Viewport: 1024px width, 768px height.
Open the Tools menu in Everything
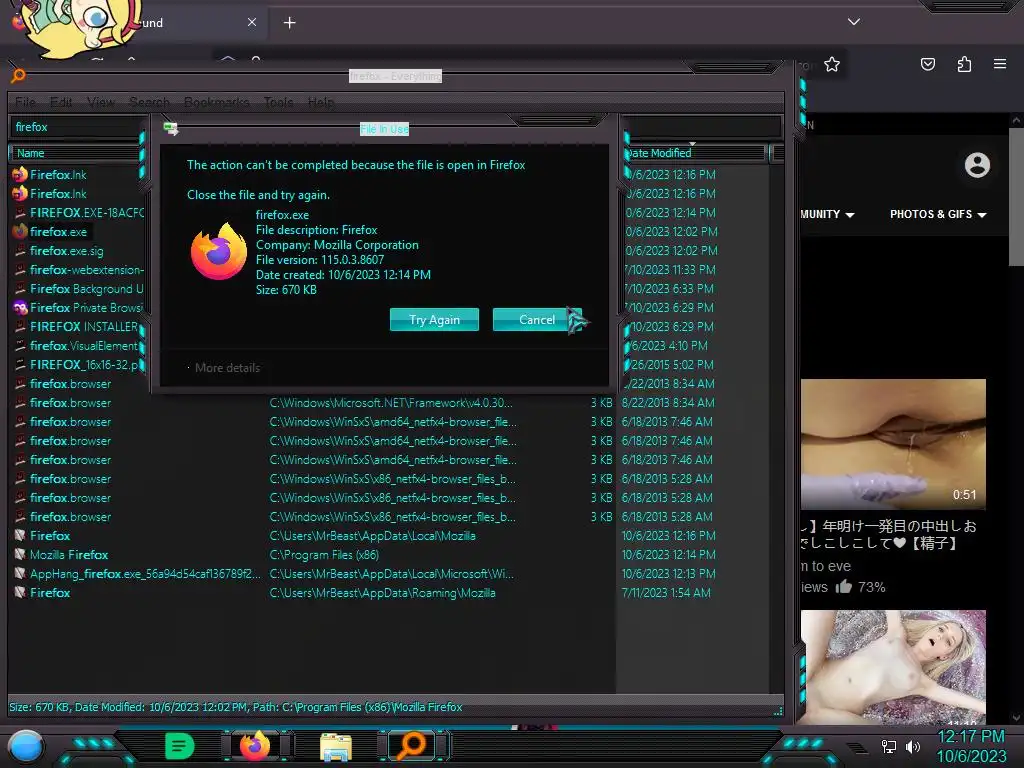point(278,103)
